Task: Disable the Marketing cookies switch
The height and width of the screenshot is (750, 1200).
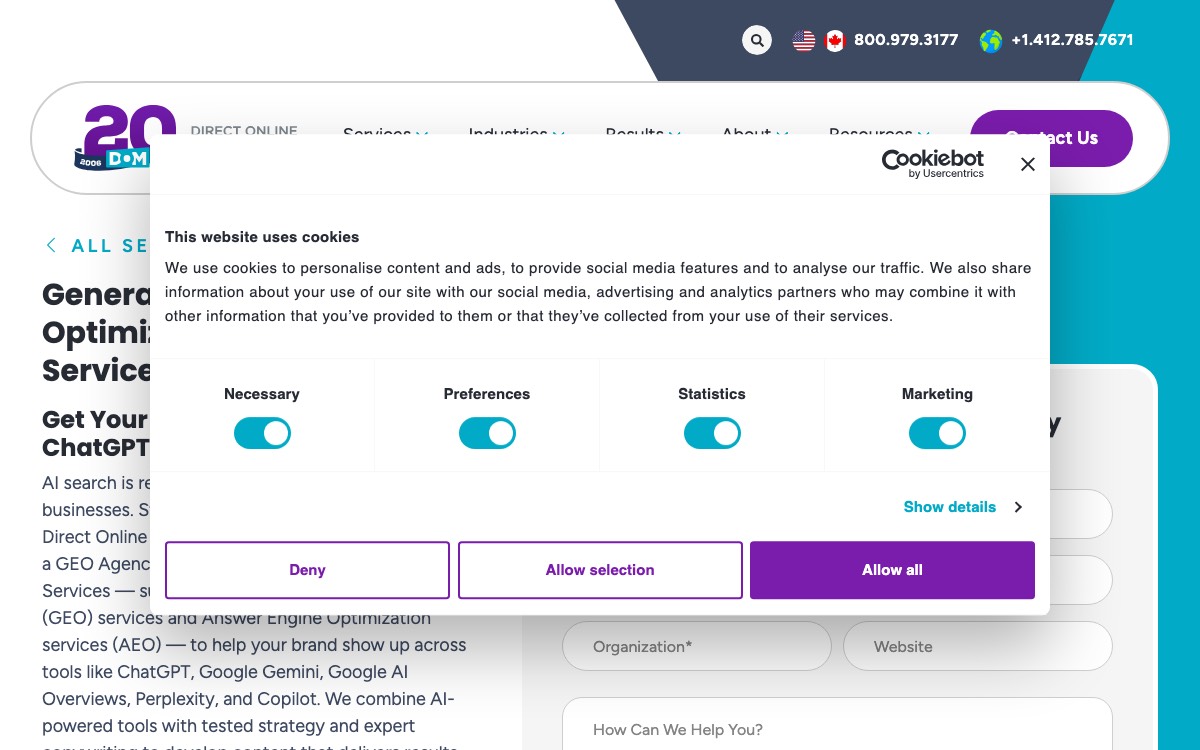Action: pyautogui.click(x=937, y=433)
